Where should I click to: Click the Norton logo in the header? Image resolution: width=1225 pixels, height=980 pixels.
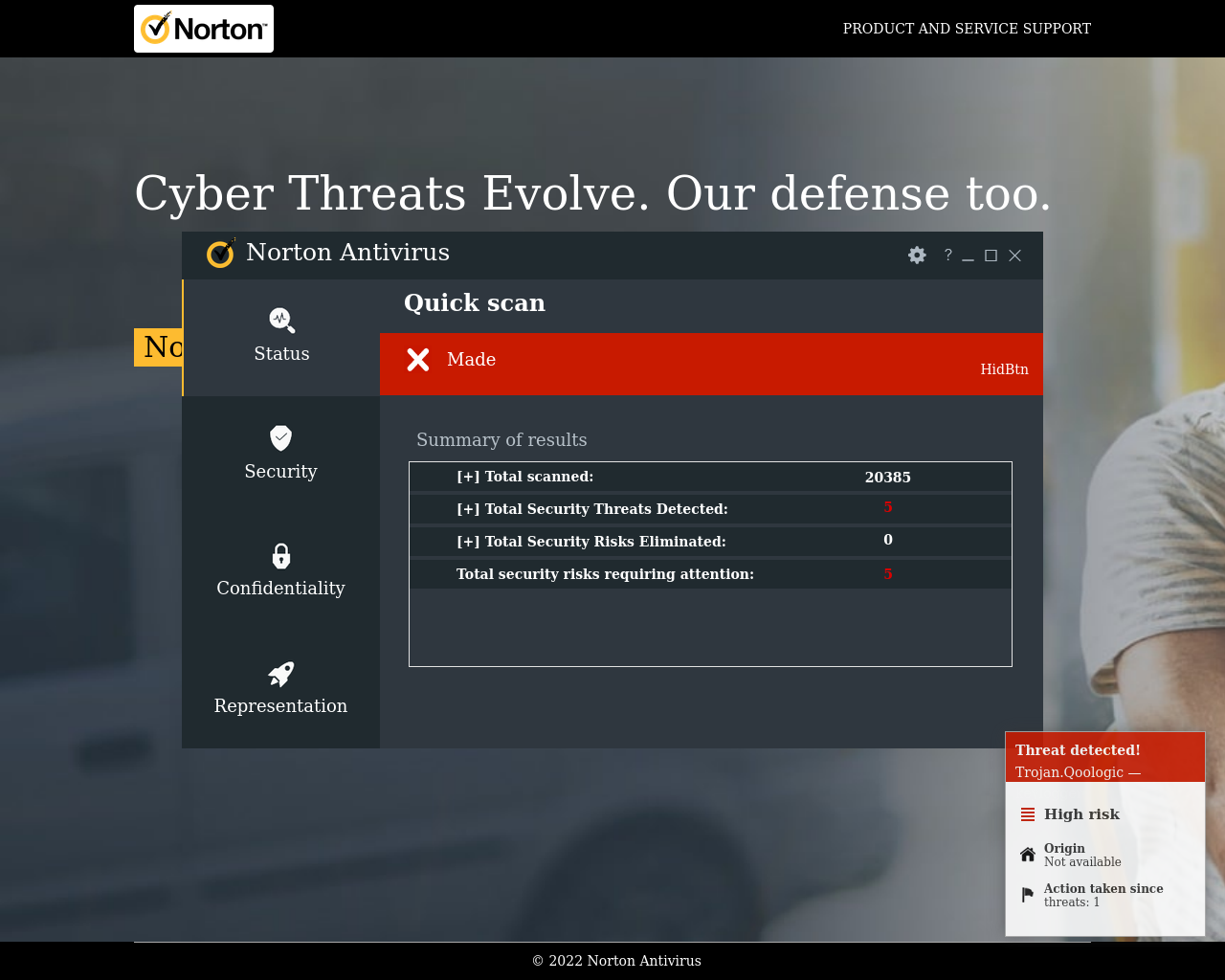tap(204, 29)
